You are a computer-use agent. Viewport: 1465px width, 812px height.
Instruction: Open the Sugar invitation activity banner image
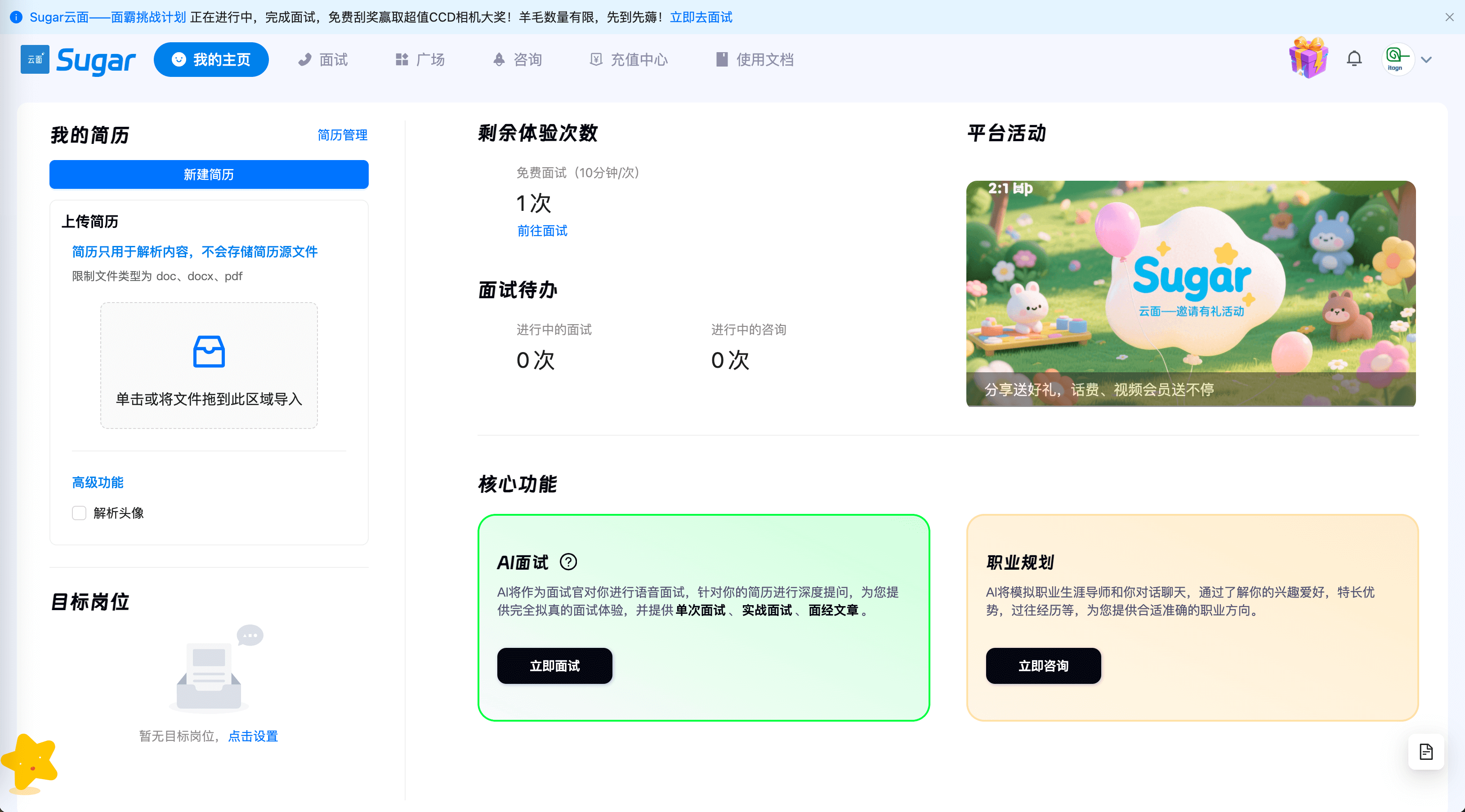pos(1191,294)
